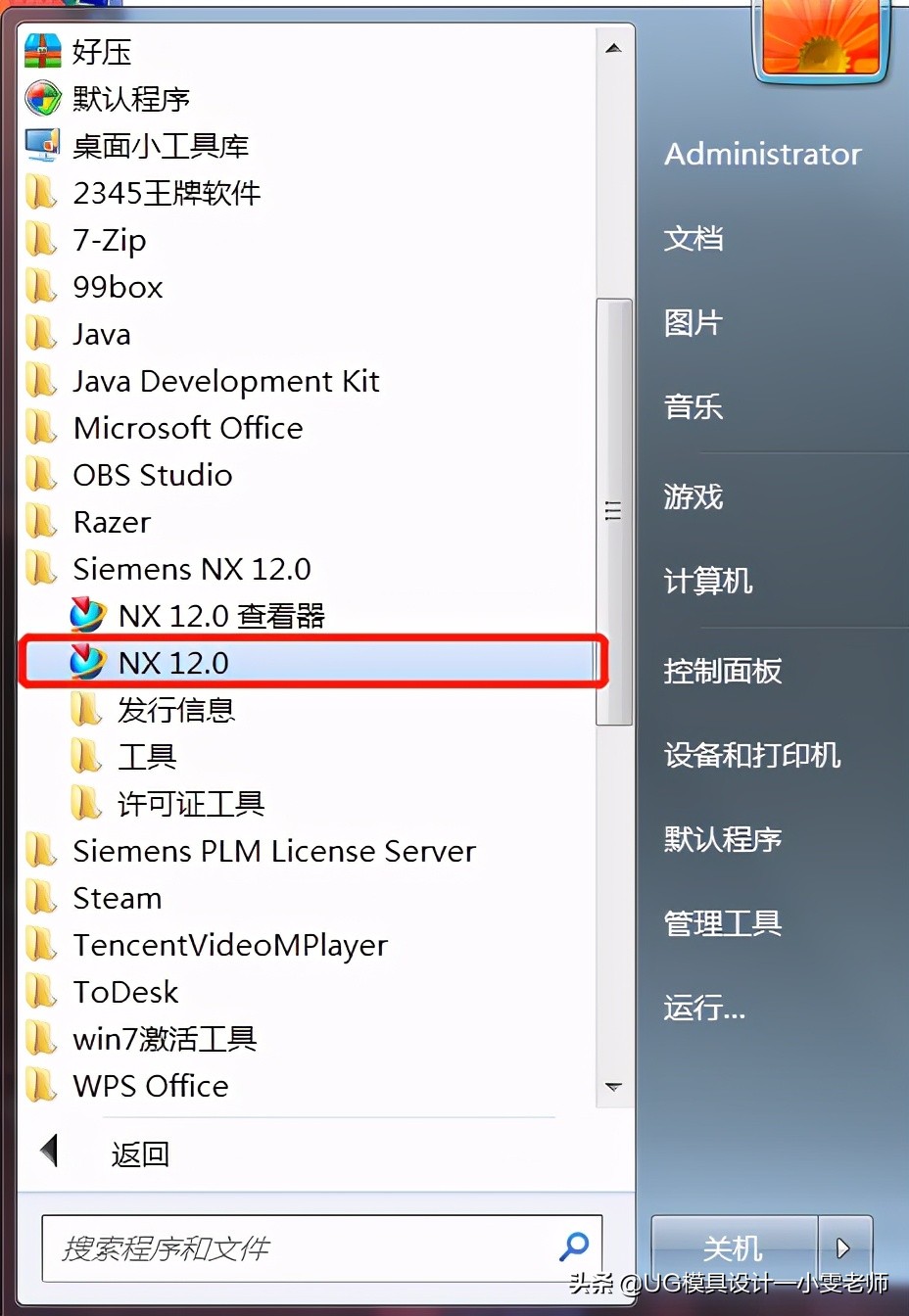Click the 7-Zip folder icon
The width and height of the screenshot is (909, 1316).
pos(41,239)
